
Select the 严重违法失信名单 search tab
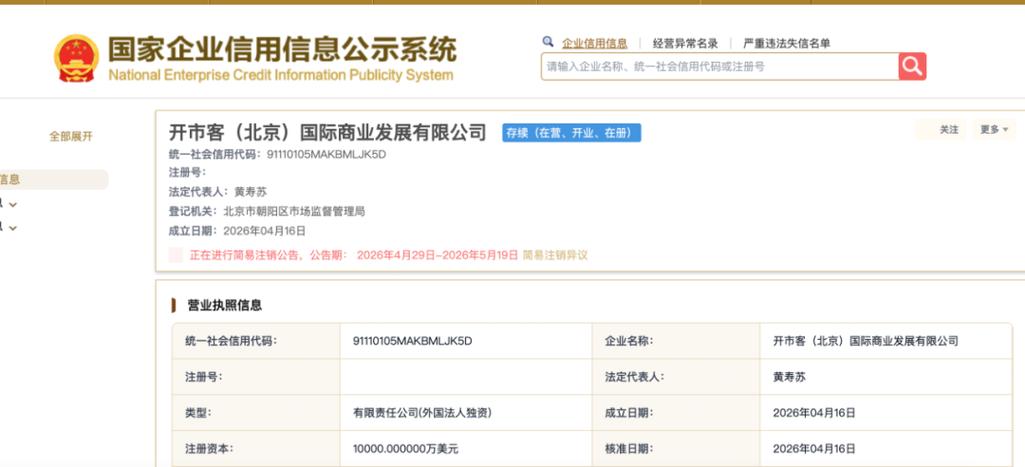786,44
